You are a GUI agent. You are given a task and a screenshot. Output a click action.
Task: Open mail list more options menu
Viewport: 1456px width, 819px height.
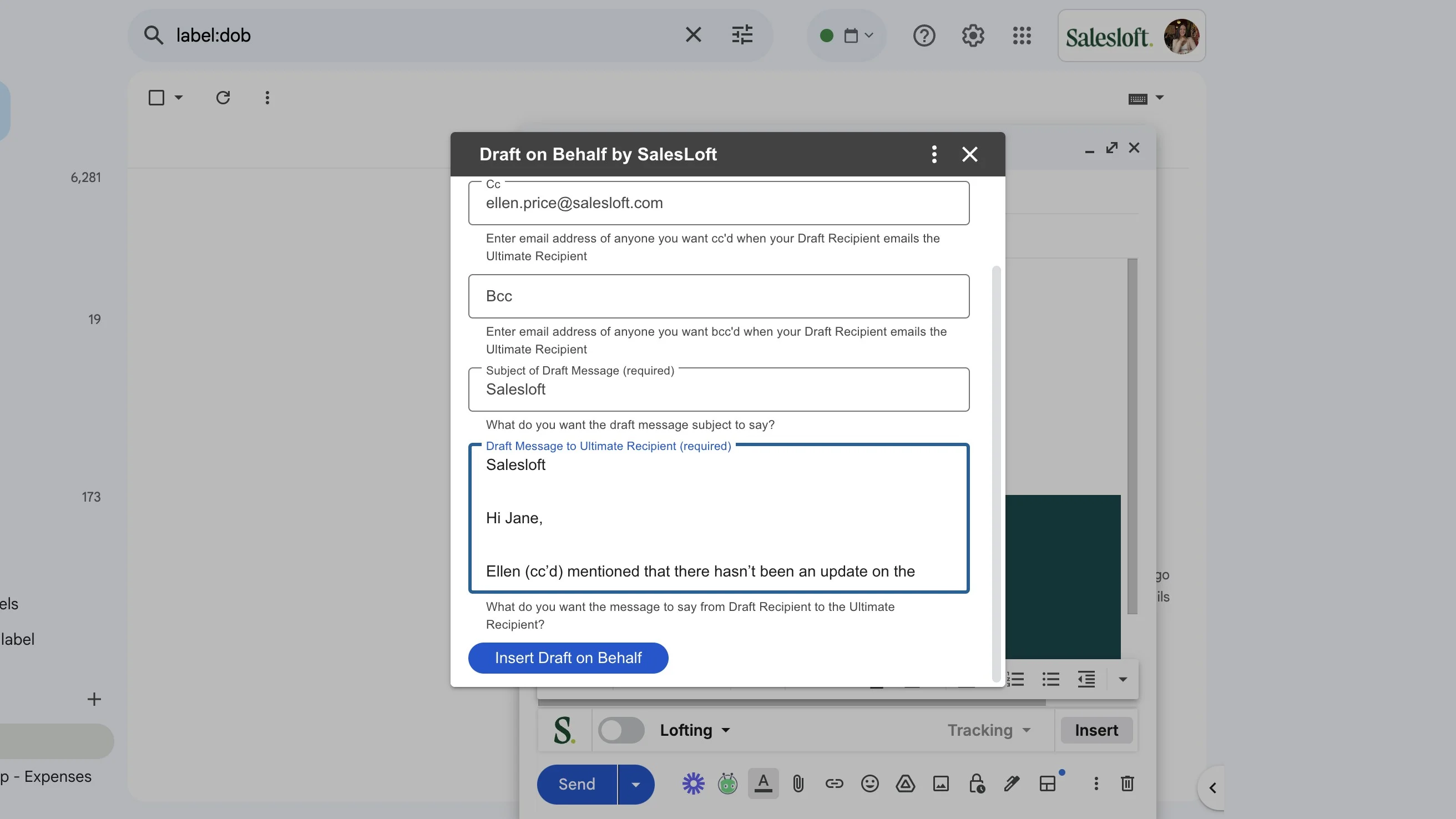tap(267, 98)
